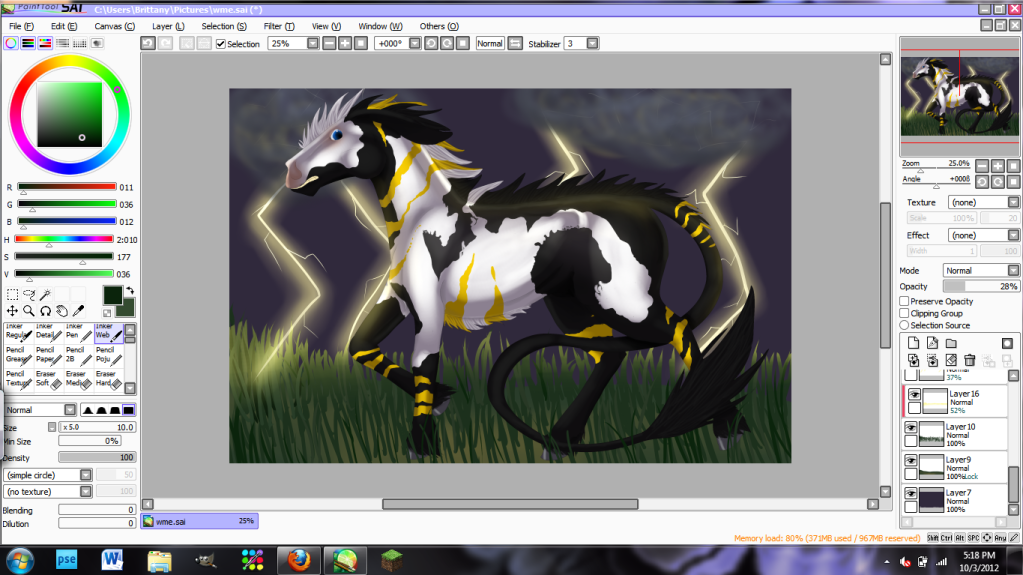Screen dimensions: 1023x575
Task: Create a new normal layer
Action: click(x=913, y=343)
